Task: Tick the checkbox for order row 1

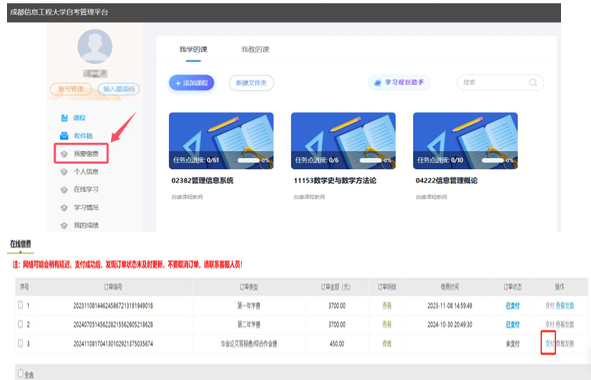Action: [x=20, y=305]
